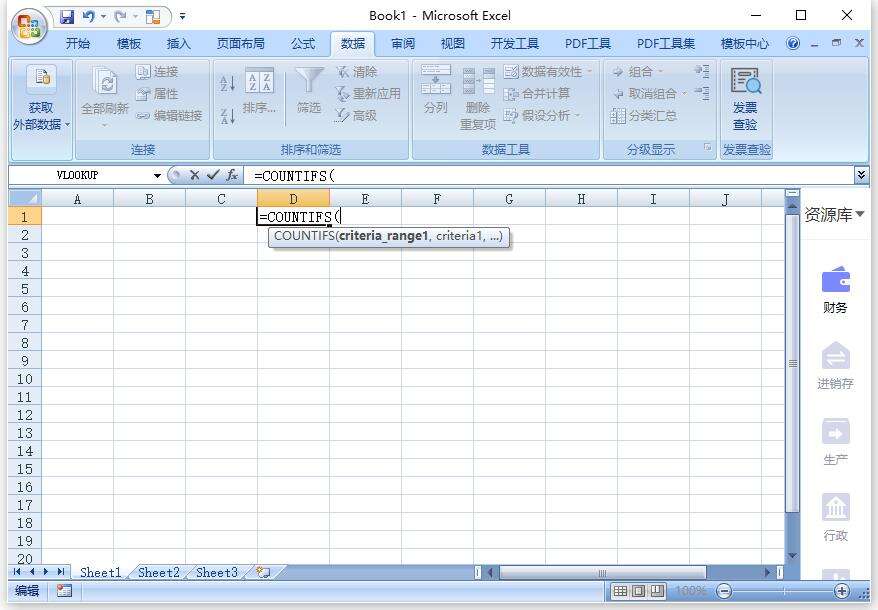Click Text to Columns (分列)

(x=436, y=90)
